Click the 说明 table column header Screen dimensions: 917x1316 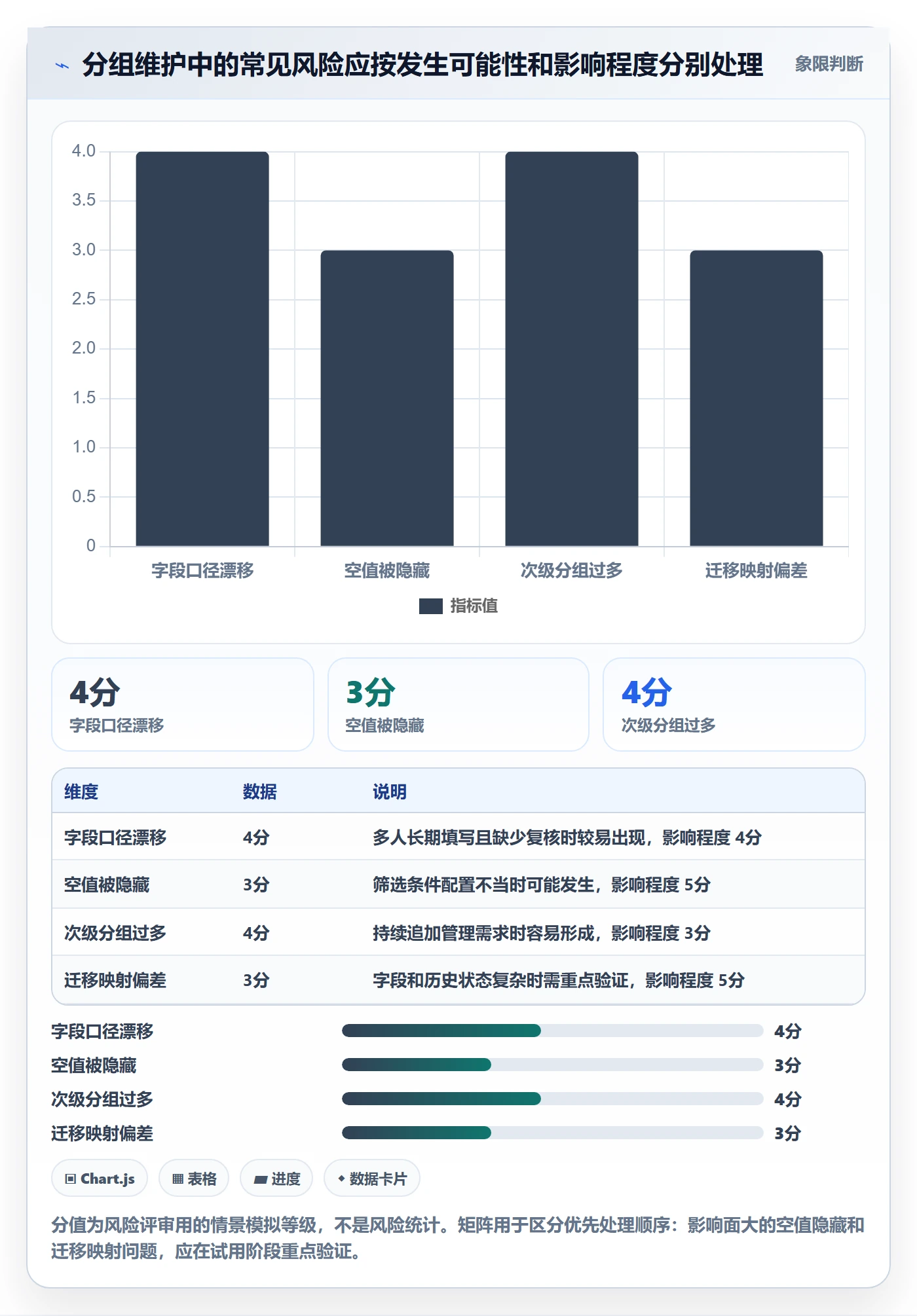(x=390, y=792)
